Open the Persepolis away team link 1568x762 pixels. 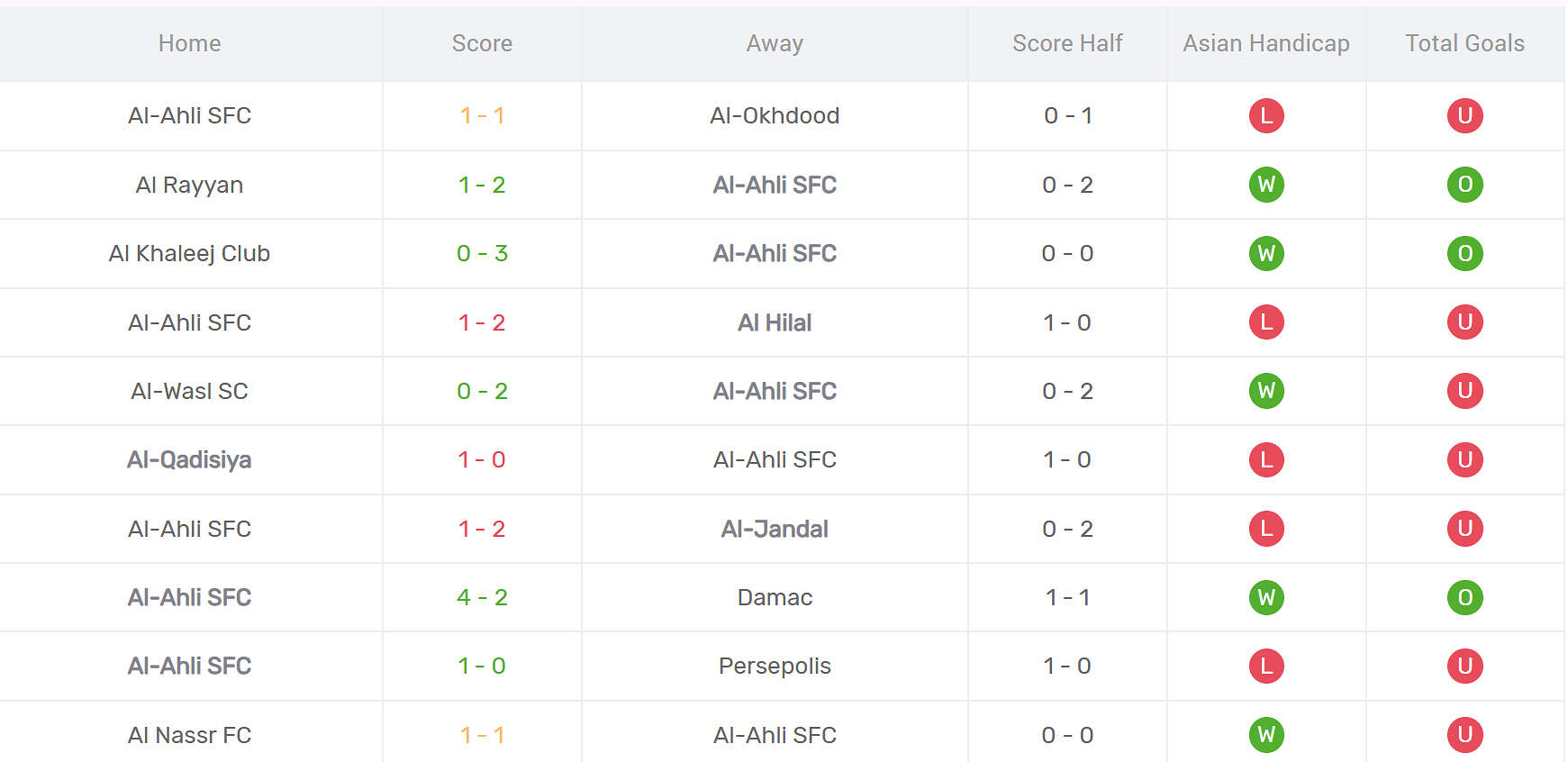[775, 666]
